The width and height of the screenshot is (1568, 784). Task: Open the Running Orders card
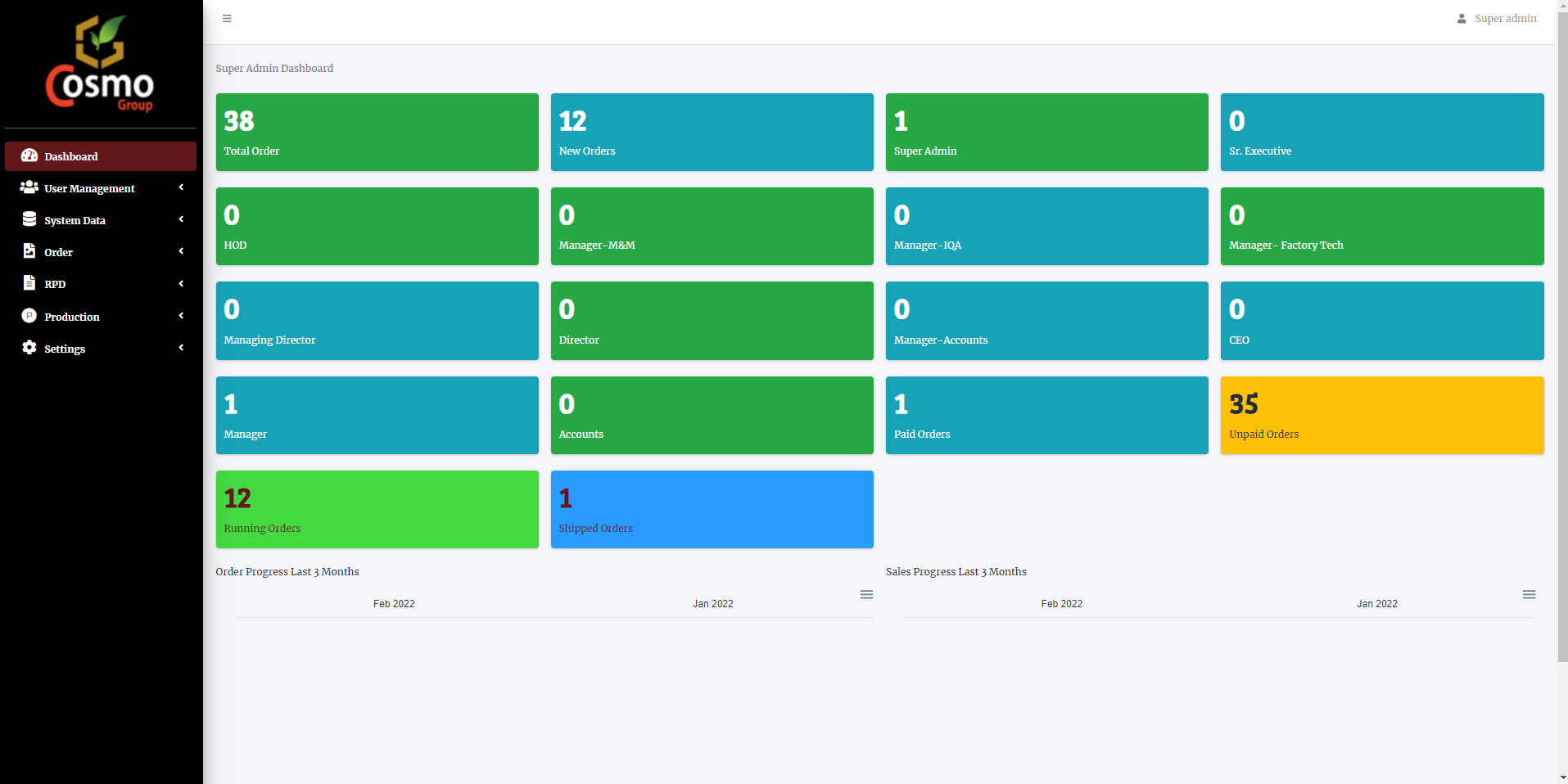[x=377, y=509]
